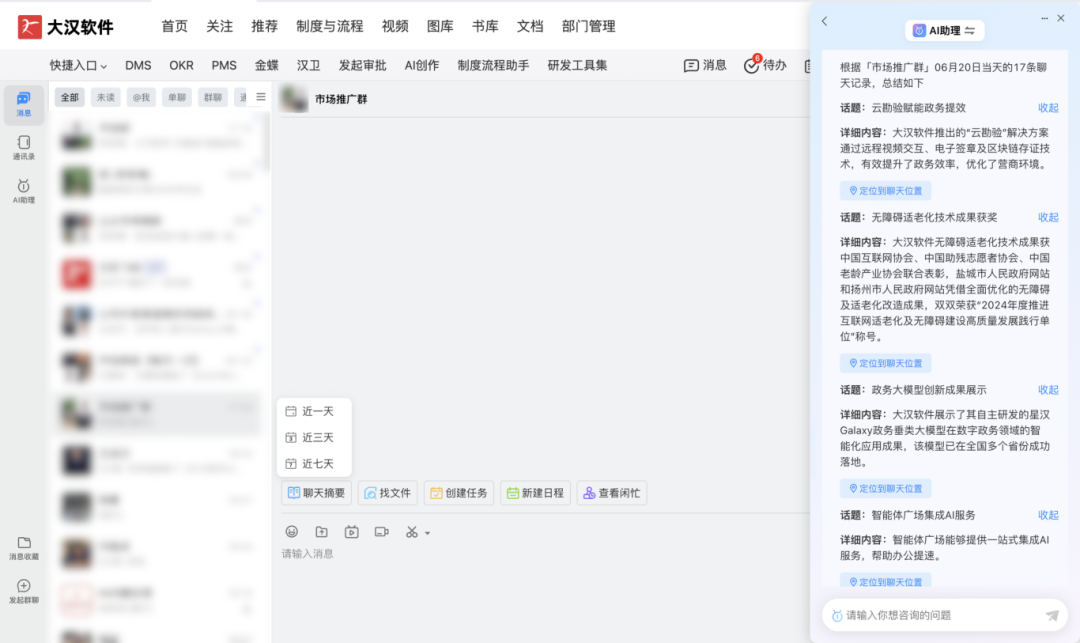The height and width of the screenshot is (643, 1080).
Task: Start screen recording via the camera icon
Action: click(381, 531)
